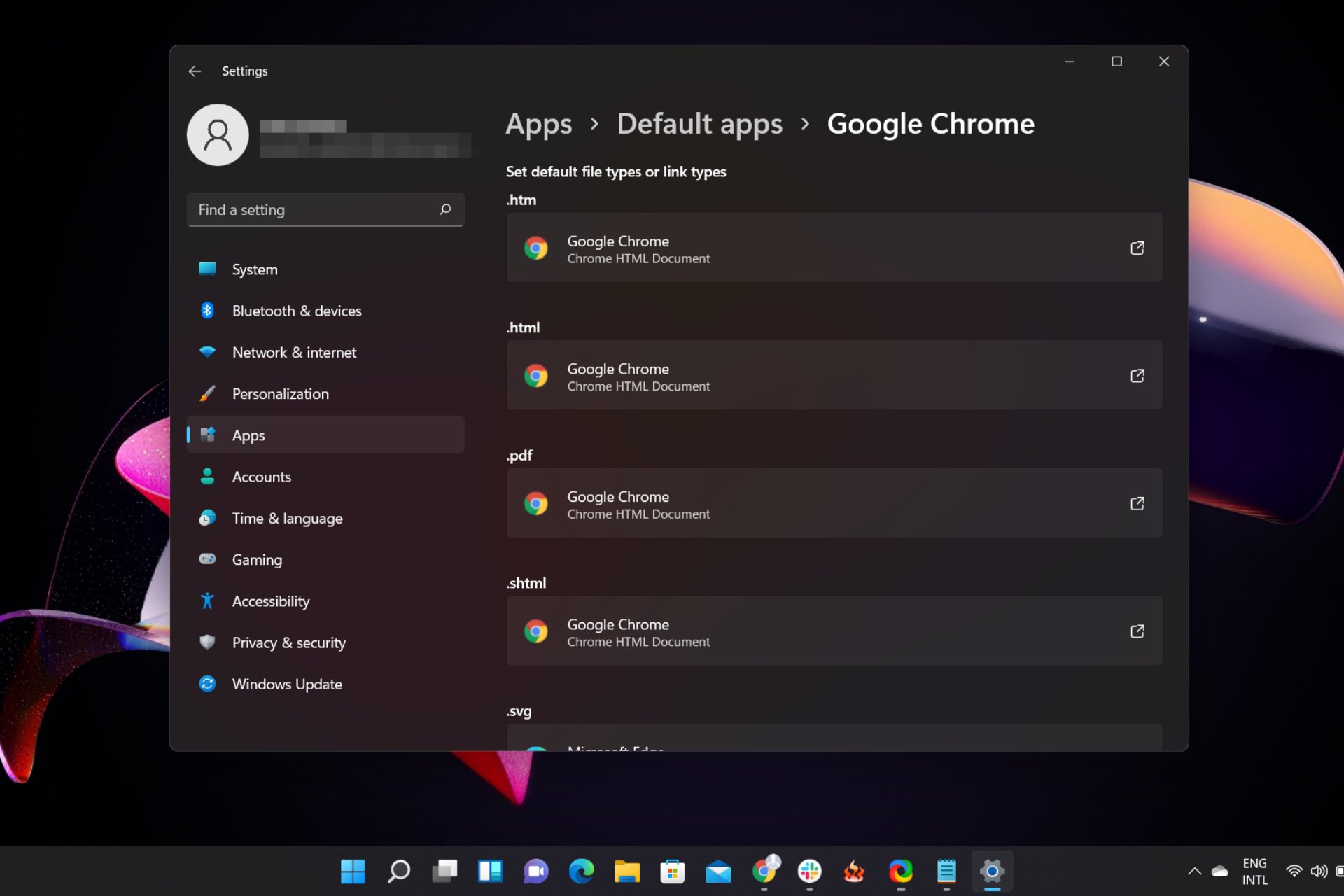Click the back arrow in Settings
This screenshot has width=1344, height=896.
click(194, 71)
